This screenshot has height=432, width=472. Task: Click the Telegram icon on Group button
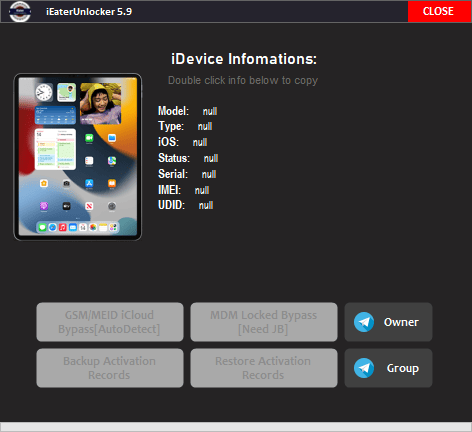364,368
